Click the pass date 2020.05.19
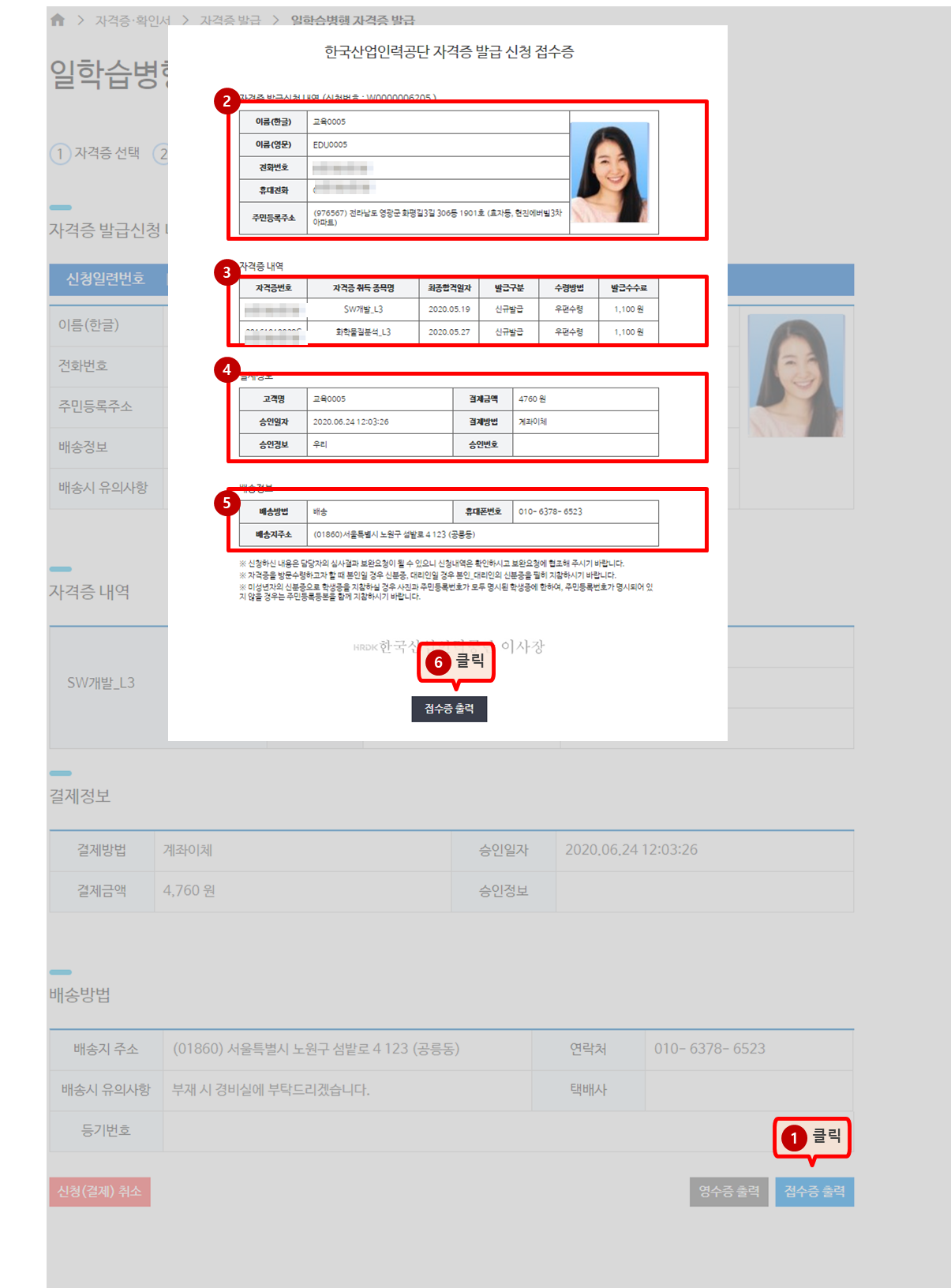 [x=449, y=309]
